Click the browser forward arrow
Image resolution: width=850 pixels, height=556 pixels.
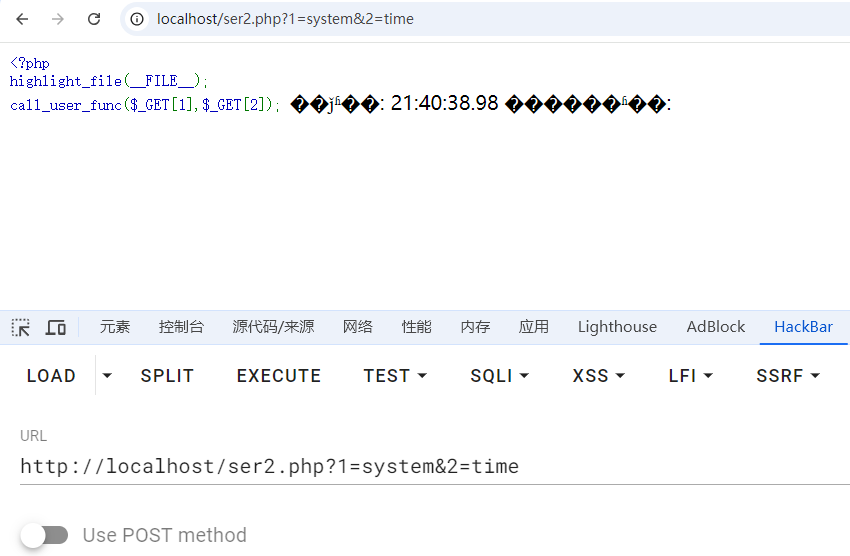click(x=58, y=19)
